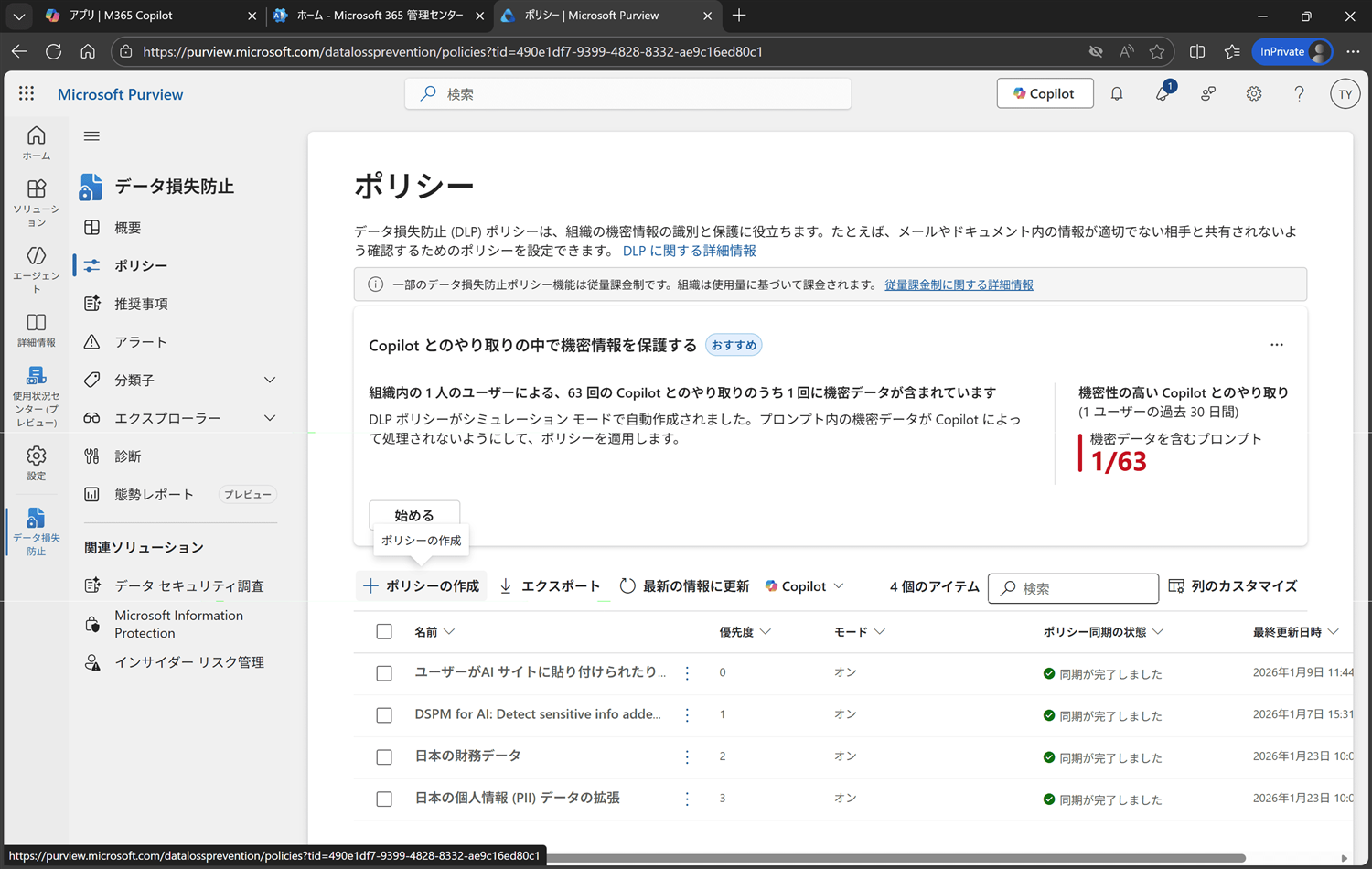The width and height of the screenshot is (1372, 869).
Task: Add page to favorites star icon
Action: [1157, 51]
